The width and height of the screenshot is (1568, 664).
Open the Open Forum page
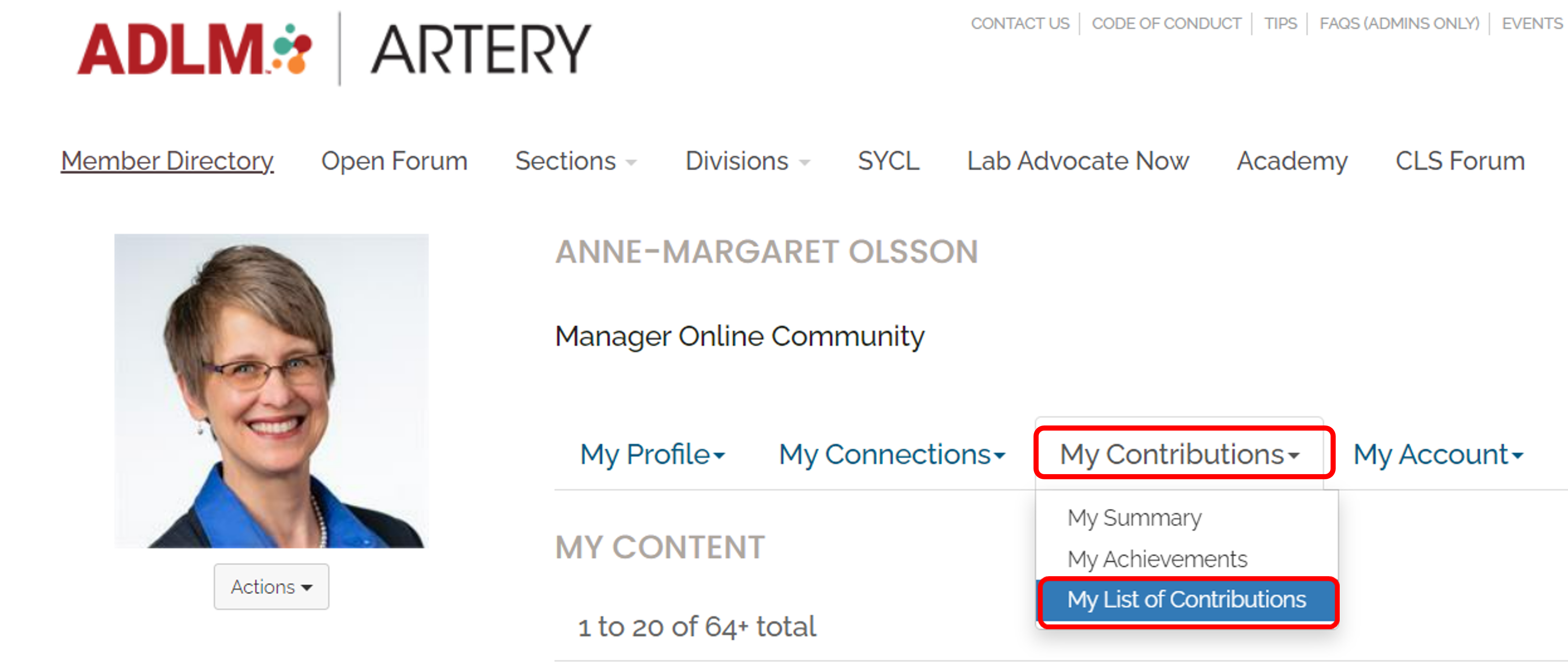coord(394,161)
